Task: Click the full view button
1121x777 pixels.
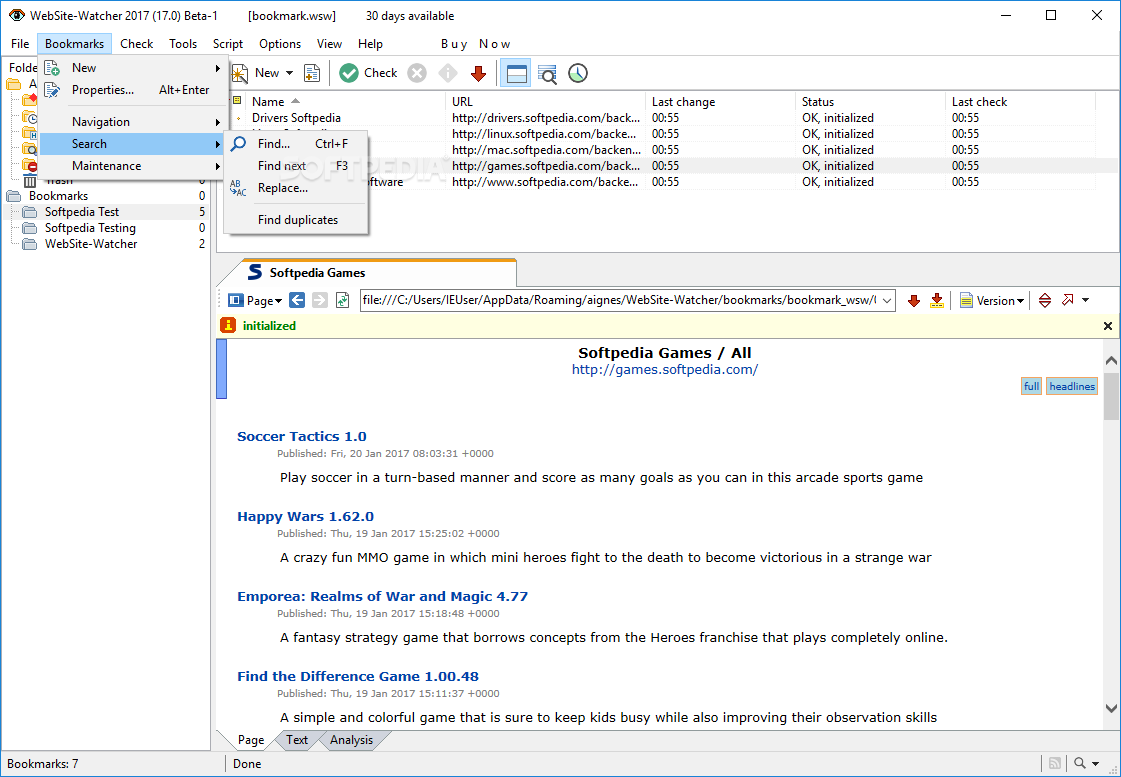Action: tap(1031, 387)
